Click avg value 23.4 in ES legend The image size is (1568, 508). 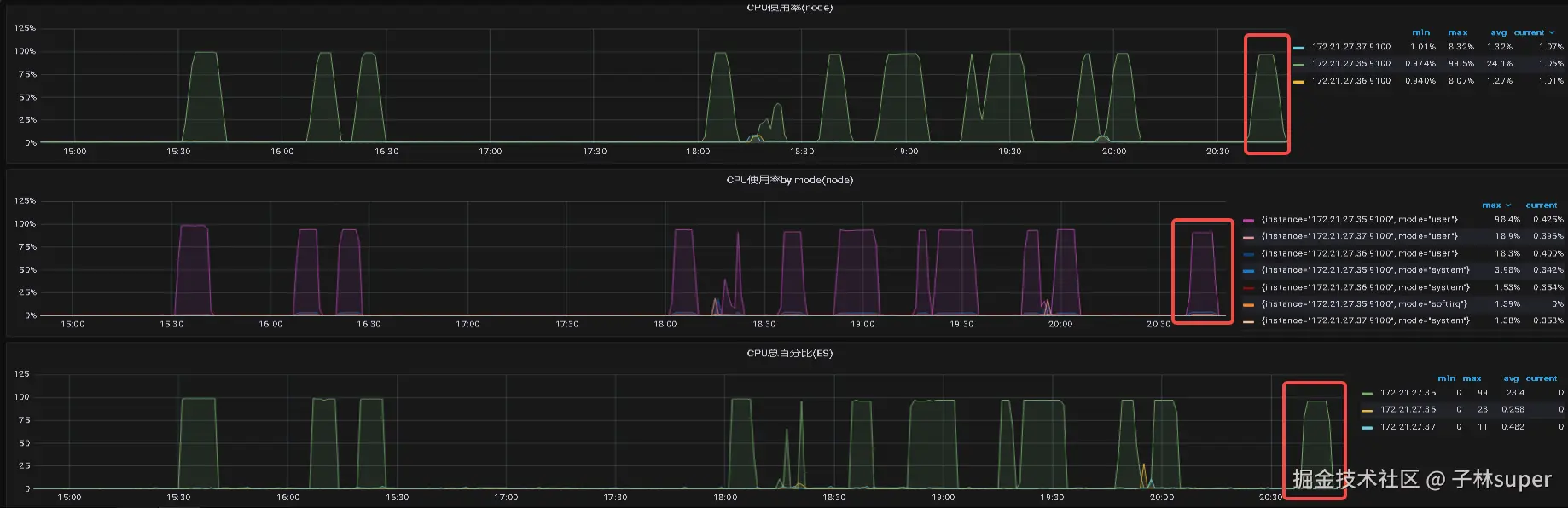pyautogui.click(x=1515, y=393)
